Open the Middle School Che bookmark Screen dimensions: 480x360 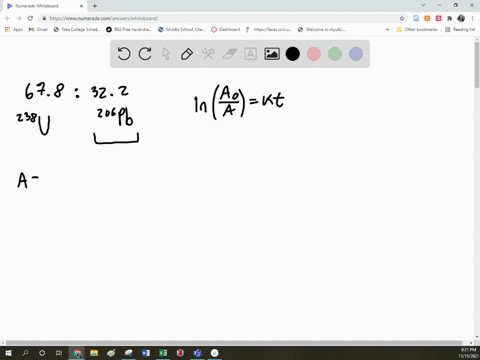click(x=182, y=29)
